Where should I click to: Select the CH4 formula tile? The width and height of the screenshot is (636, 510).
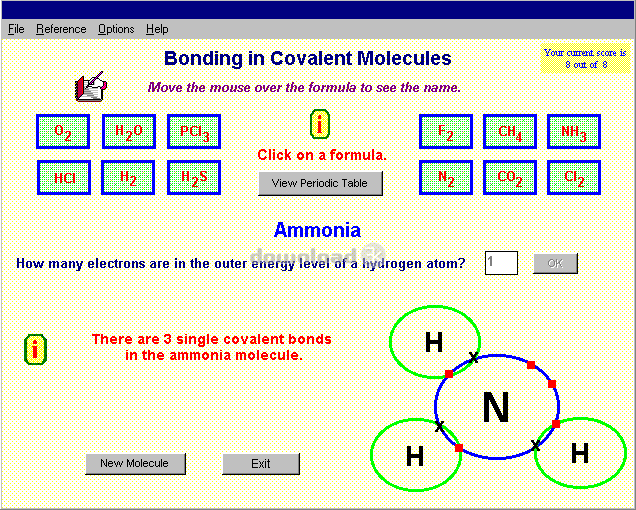point(510,131)
